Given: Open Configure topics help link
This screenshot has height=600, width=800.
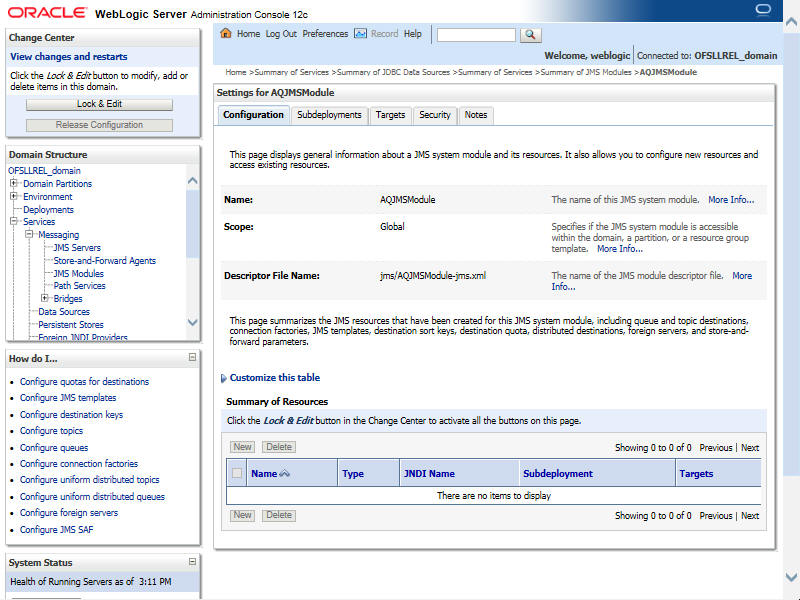Looking at the screenshot, I should click(52, 431).
